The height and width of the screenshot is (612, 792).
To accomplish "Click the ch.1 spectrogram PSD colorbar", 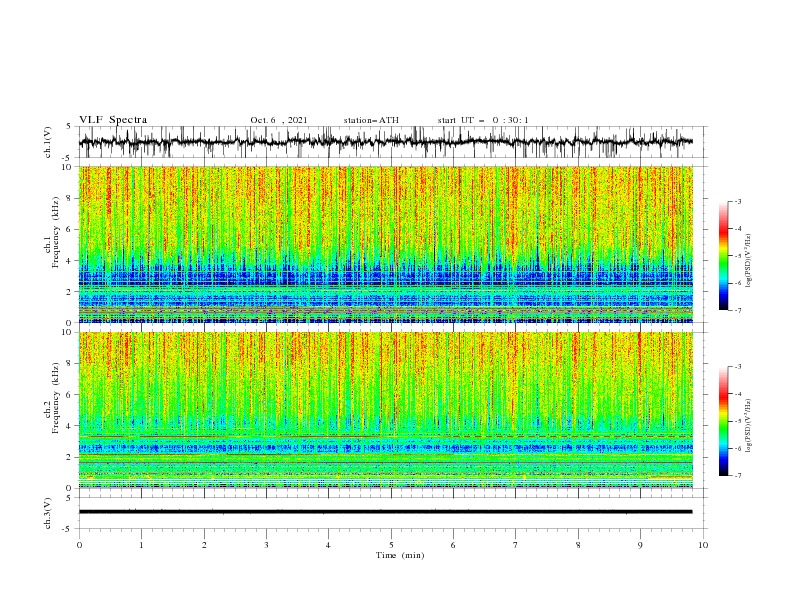I will (724, 256).
